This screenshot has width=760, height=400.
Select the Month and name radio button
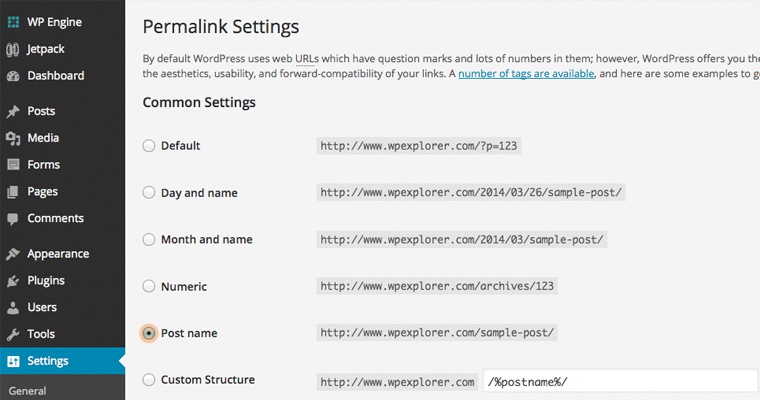(x=149, y=240)
